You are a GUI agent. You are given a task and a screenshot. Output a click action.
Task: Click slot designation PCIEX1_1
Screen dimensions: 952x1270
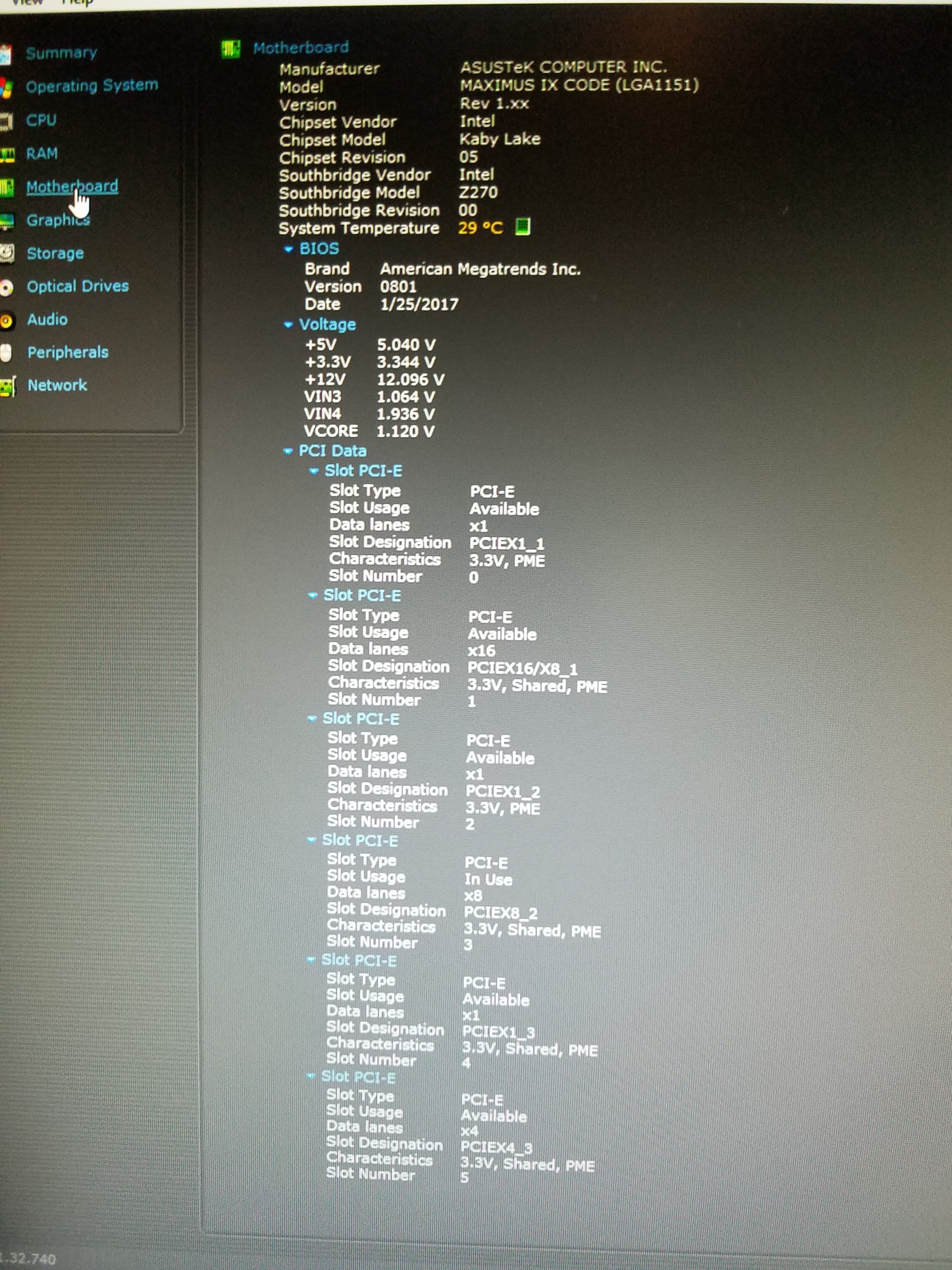pyautogui.click(x=507, y=543)
